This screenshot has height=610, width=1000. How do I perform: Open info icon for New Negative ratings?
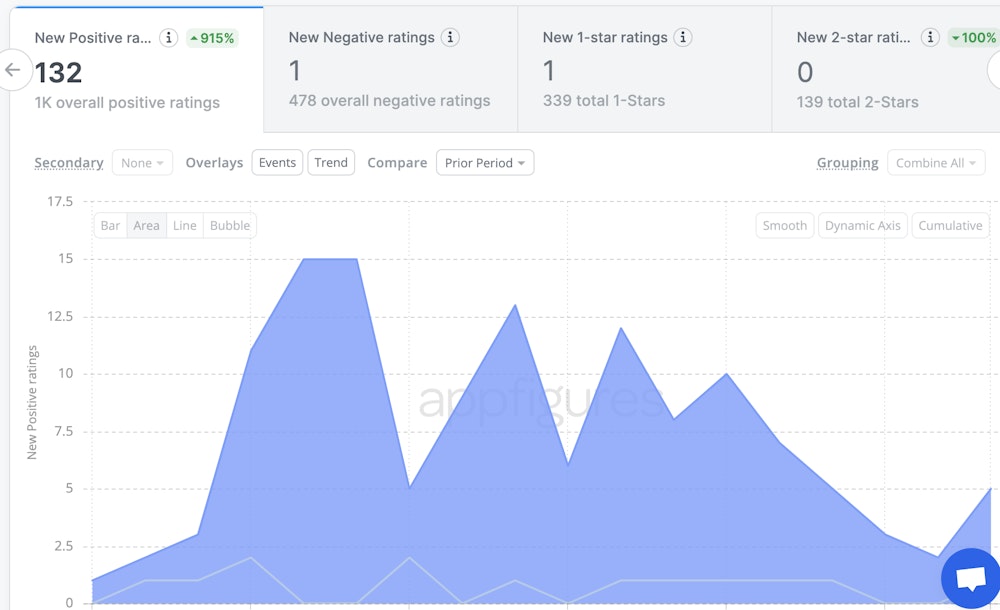coord(450,37)
